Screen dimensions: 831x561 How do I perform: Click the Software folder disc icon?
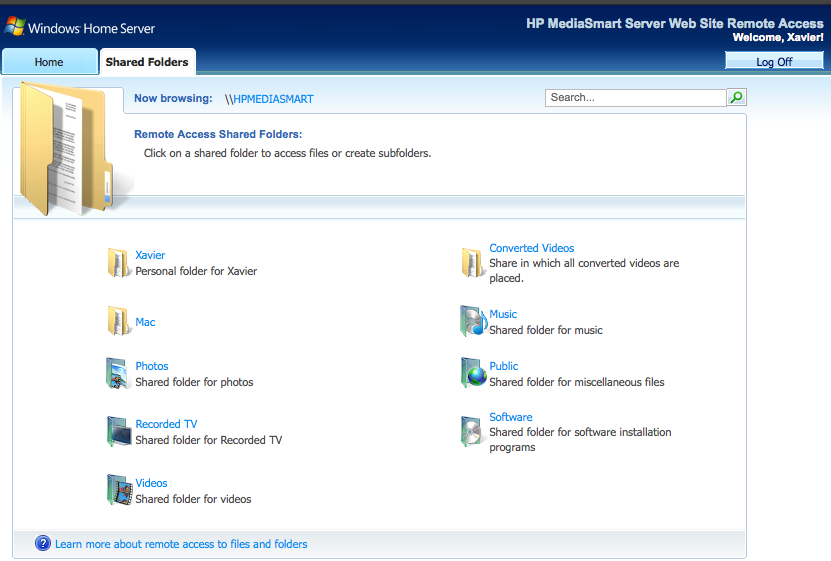(471, 432)
